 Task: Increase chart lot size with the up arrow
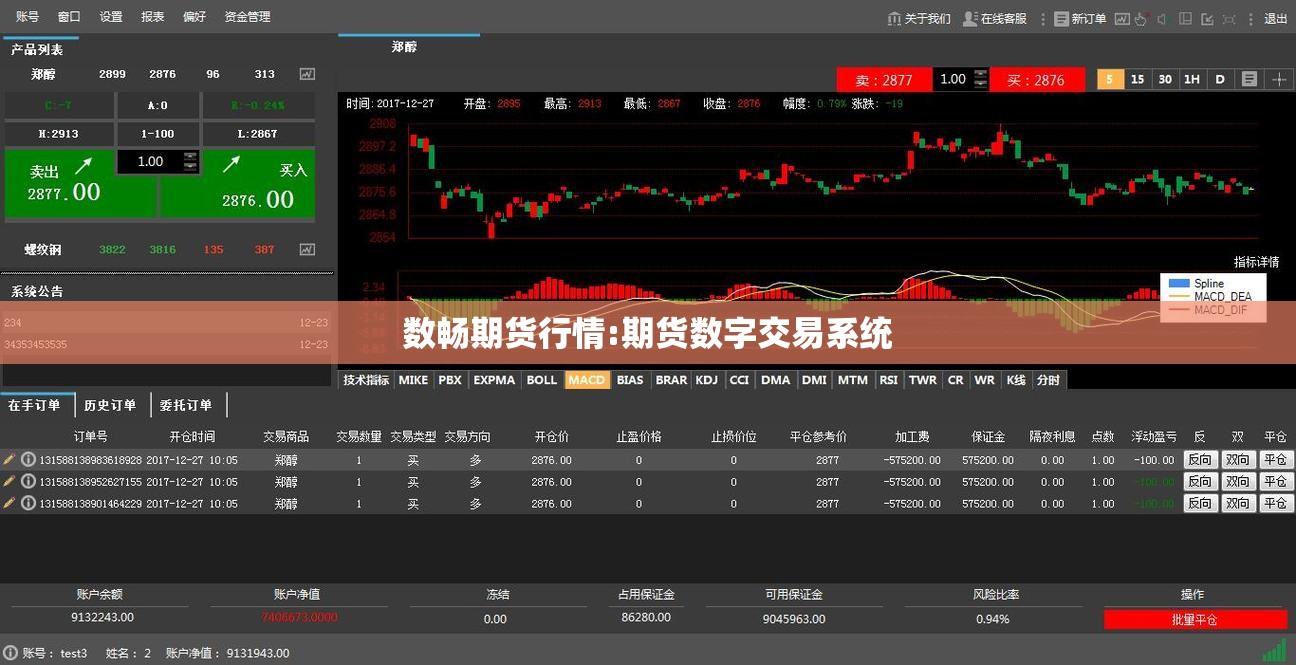[x=981, y=74]
